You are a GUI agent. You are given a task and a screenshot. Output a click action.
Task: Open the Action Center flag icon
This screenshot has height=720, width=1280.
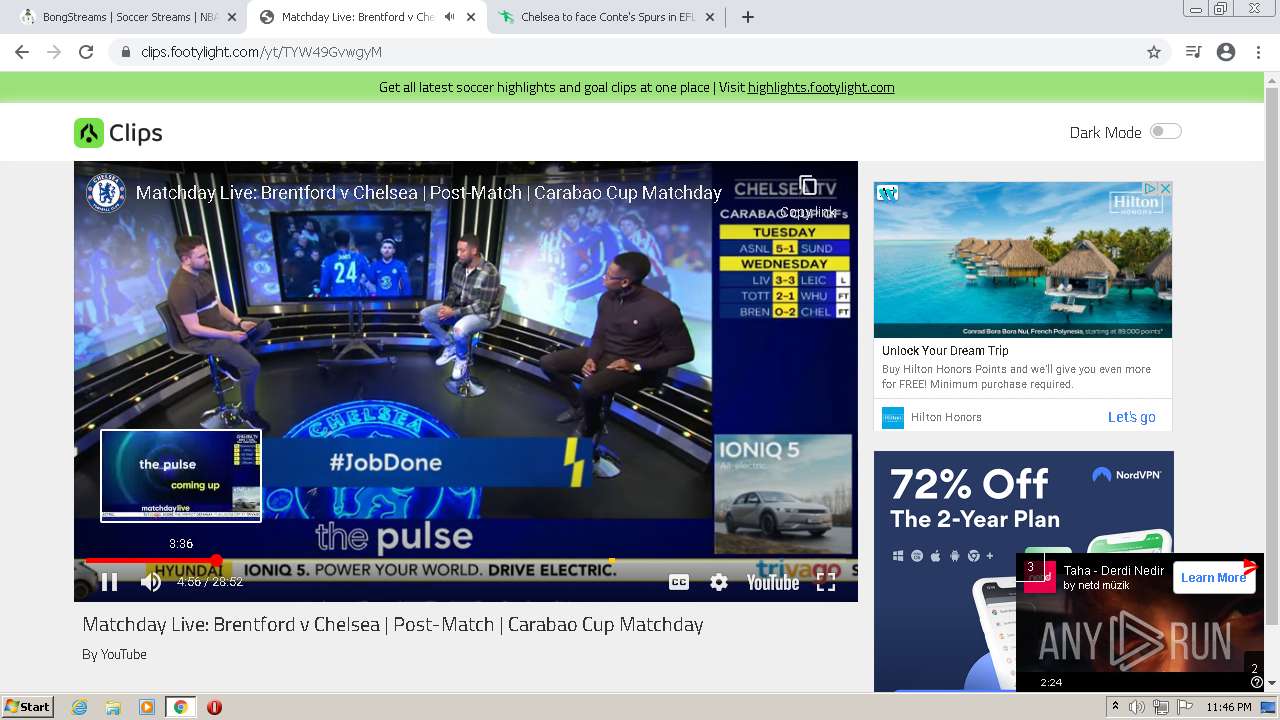(1183, 707)
